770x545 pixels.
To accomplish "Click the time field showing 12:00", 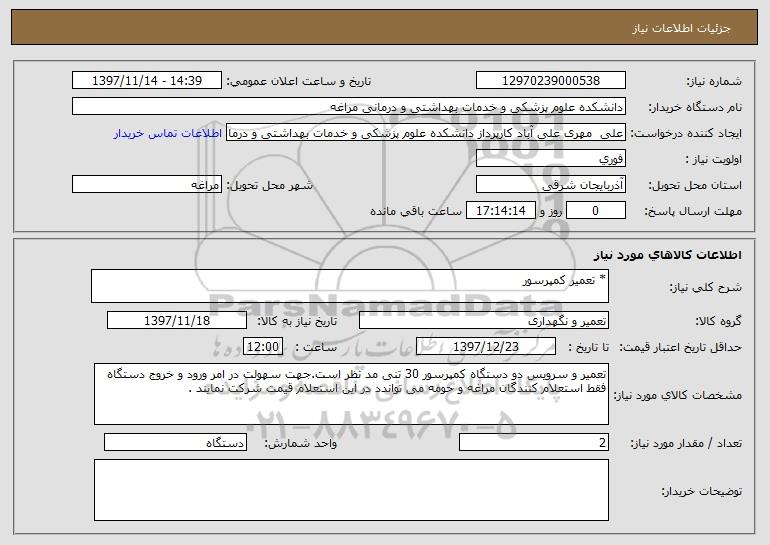I will pos(263,347).
